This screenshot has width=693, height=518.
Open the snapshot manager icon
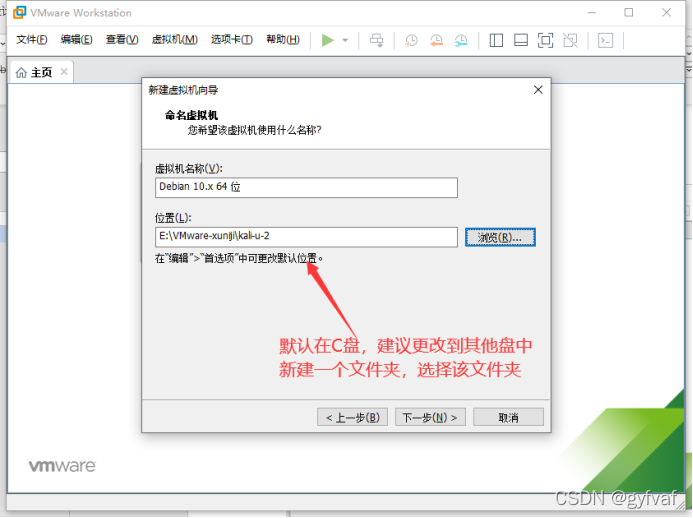(461, 41)
